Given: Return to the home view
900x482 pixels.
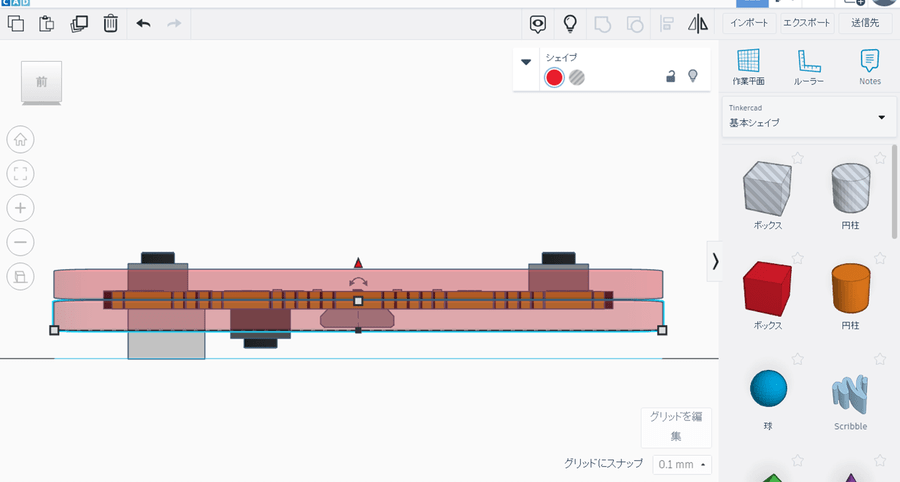Looking at the screenshot, I should coord(21,140).
